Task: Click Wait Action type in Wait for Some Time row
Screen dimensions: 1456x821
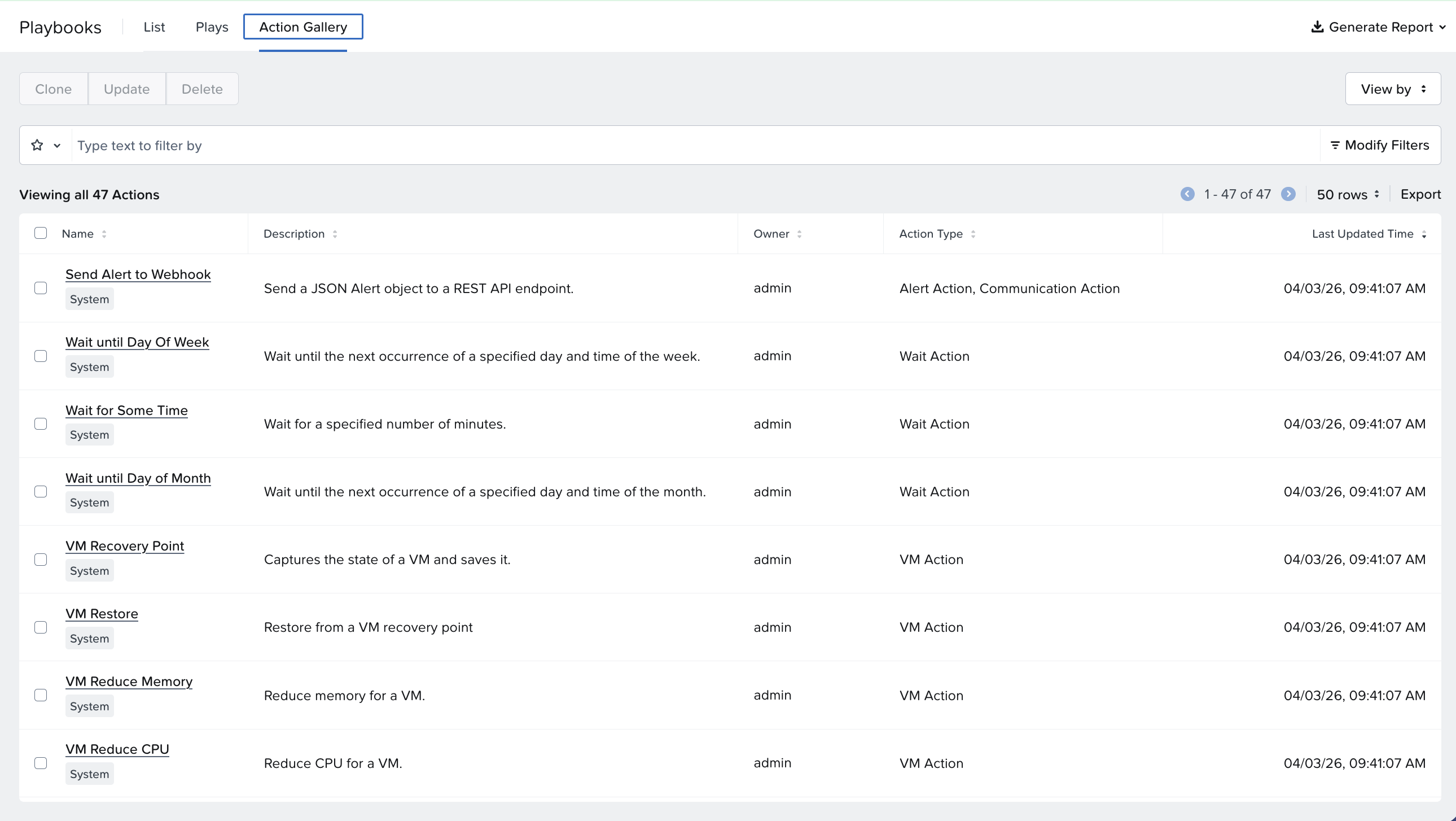Action: click(935, 424)
